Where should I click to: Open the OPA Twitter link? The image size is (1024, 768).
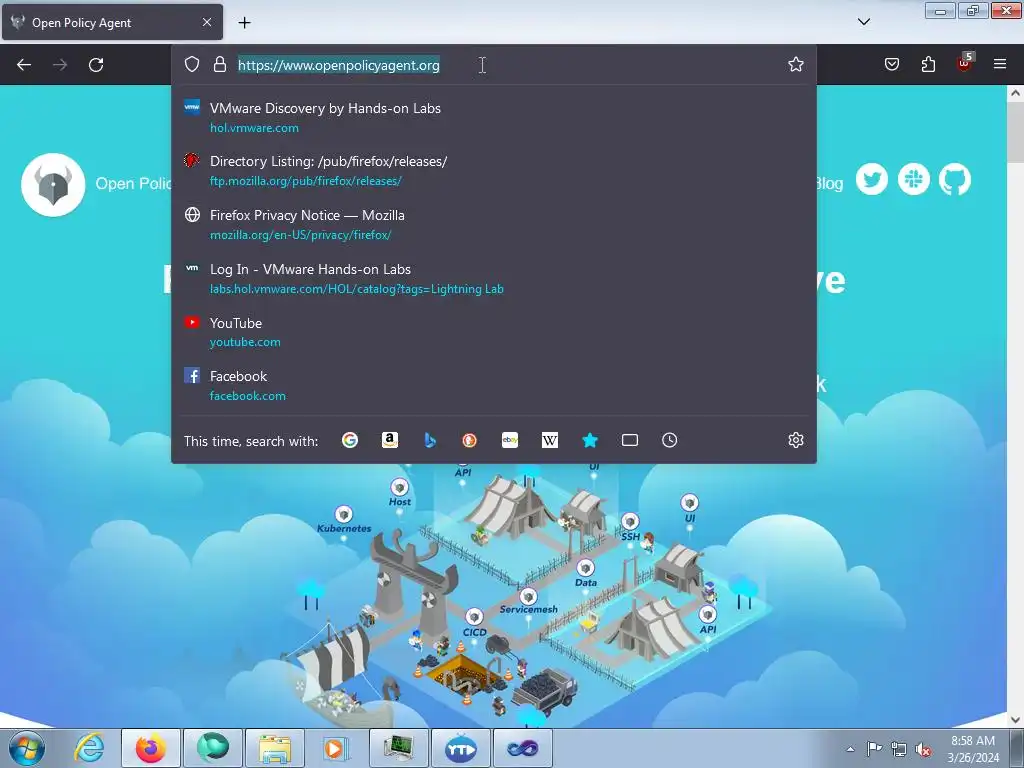click(x=872, y=180)
